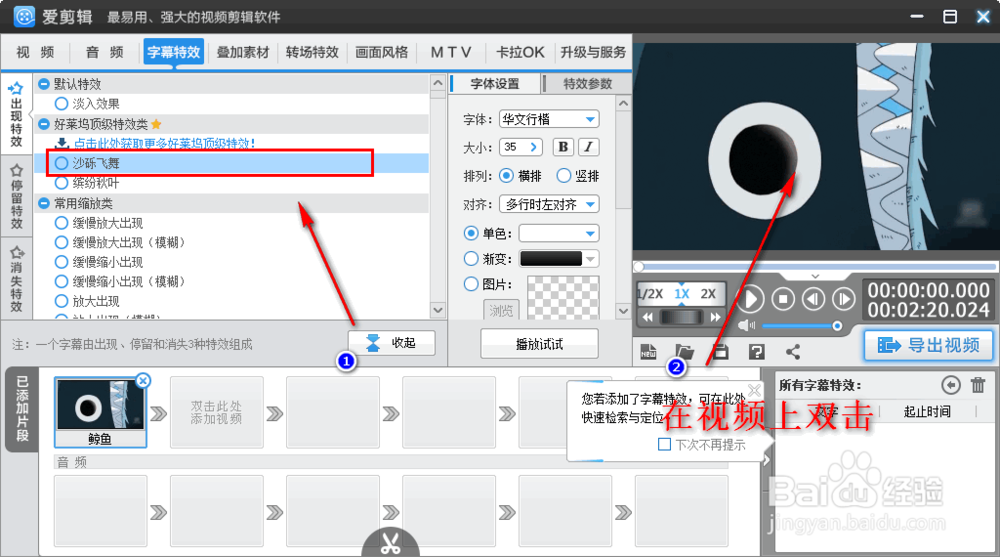Select the 渐变 gradient color option
Viewport: 1000px width, 557px height.
point(471,258)
